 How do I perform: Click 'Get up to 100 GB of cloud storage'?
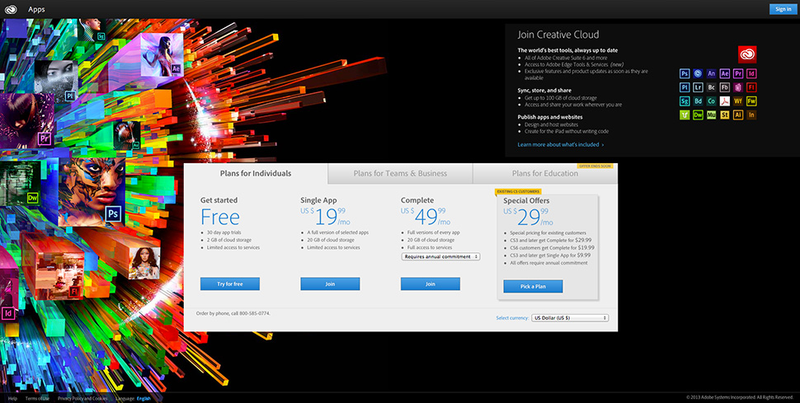click(561, 98)
